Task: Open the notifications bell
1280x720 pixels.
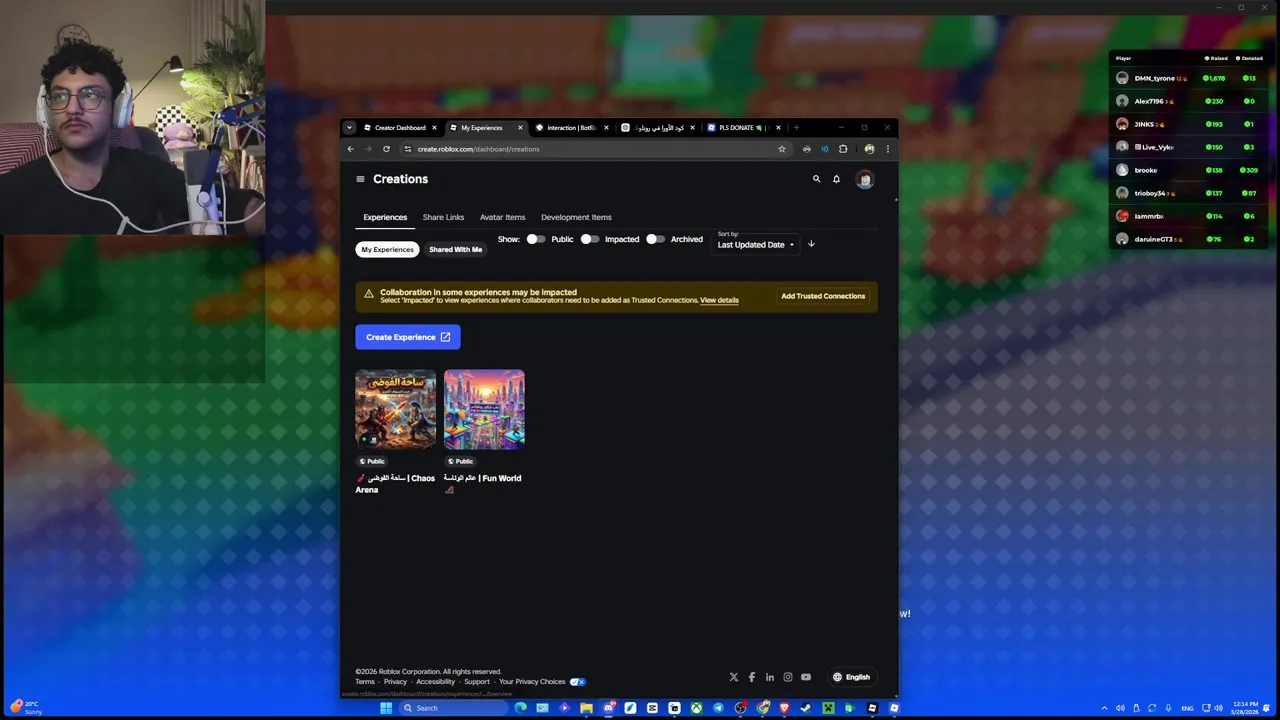Action: point(836,179)
